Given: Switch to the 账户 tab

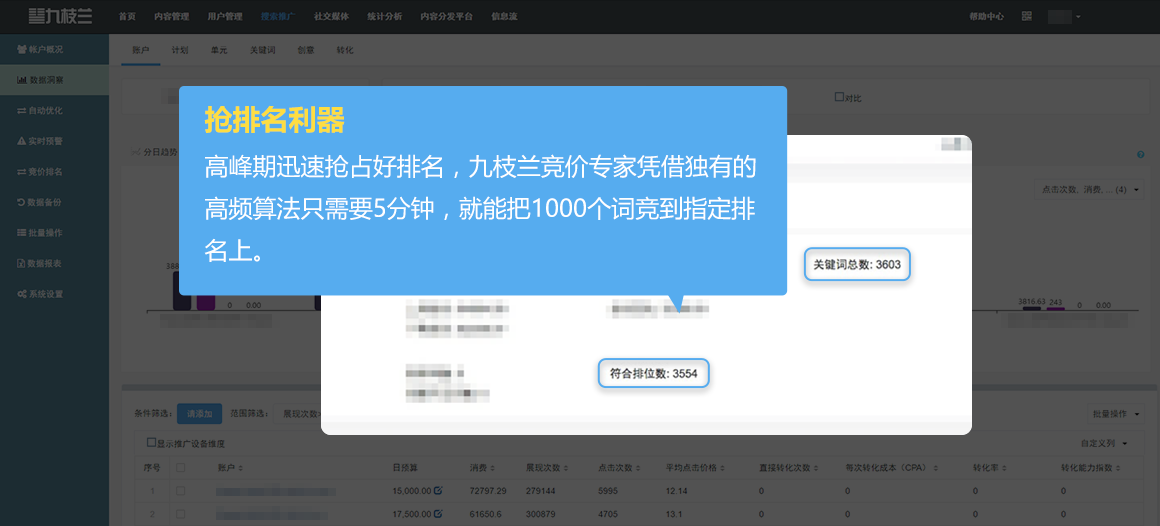Looking at the screenshot, I should click(141, 50).
